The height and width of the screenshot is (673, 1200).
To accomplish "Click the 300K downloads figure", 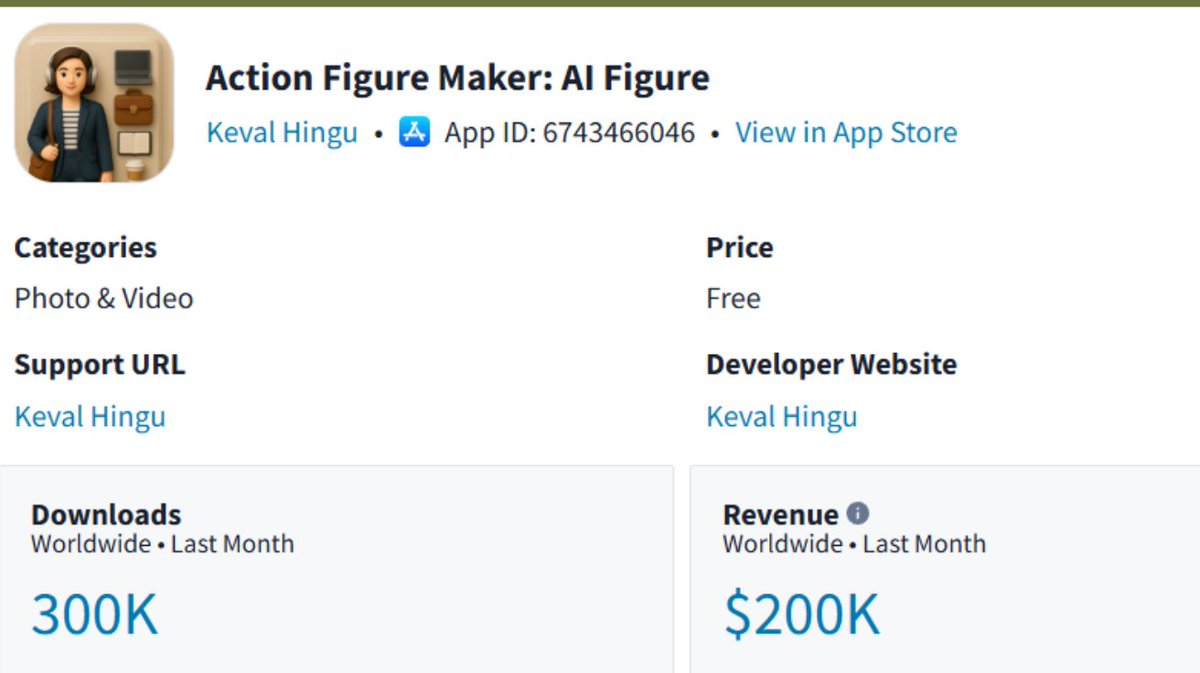I will [x=95, y=614].
